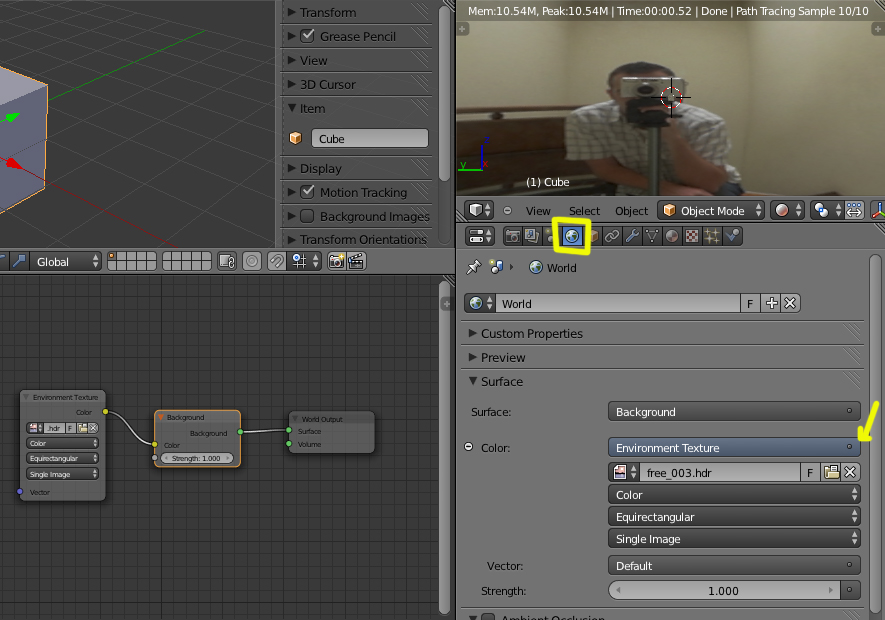
Task: Browse world datablocks via globe dropdown
Action: [x=480, y=303]
